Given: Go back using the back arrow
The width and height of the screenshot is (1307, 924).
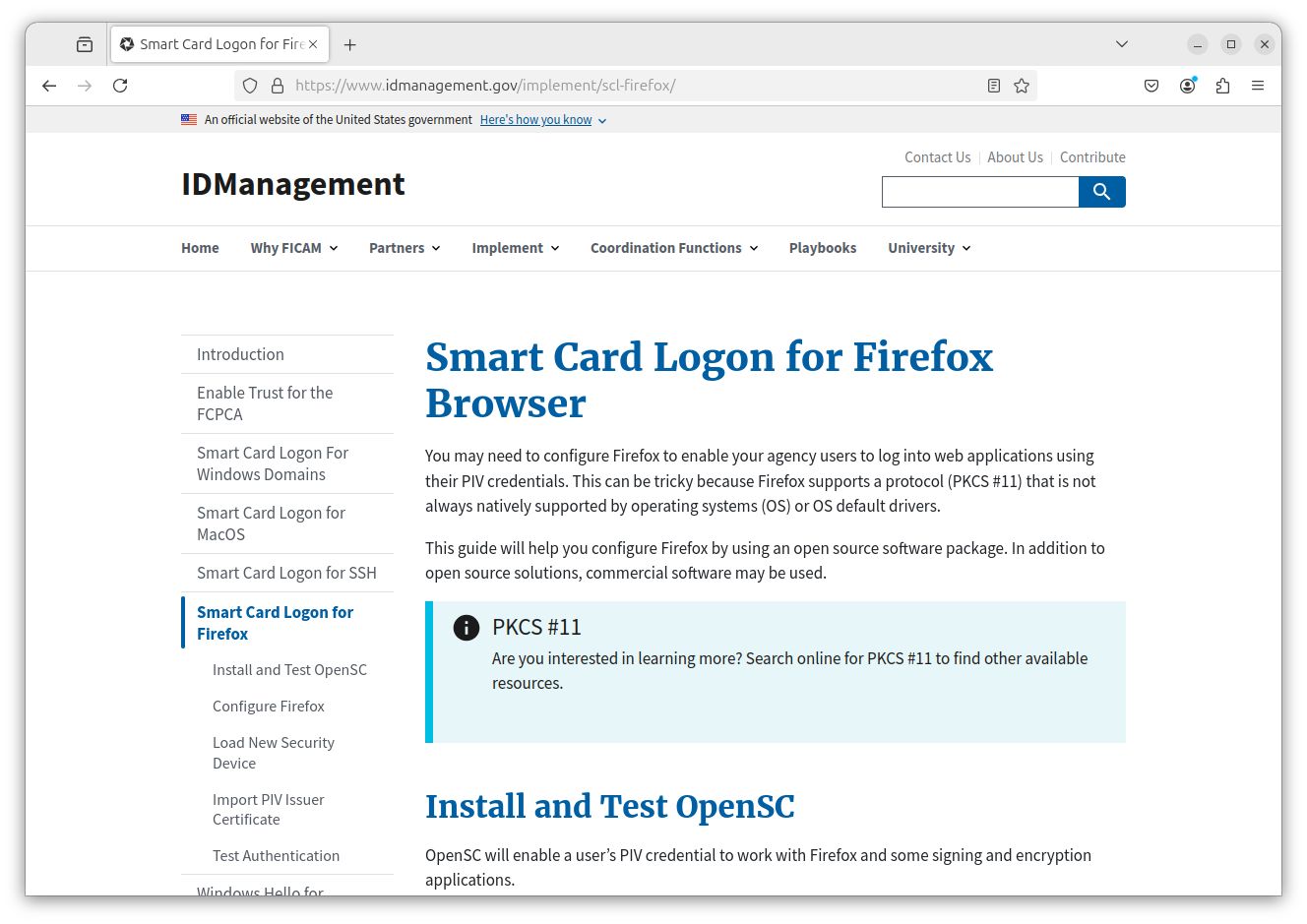Looking at the screenshot, I should pyautogui.click(x=49, y=86).
